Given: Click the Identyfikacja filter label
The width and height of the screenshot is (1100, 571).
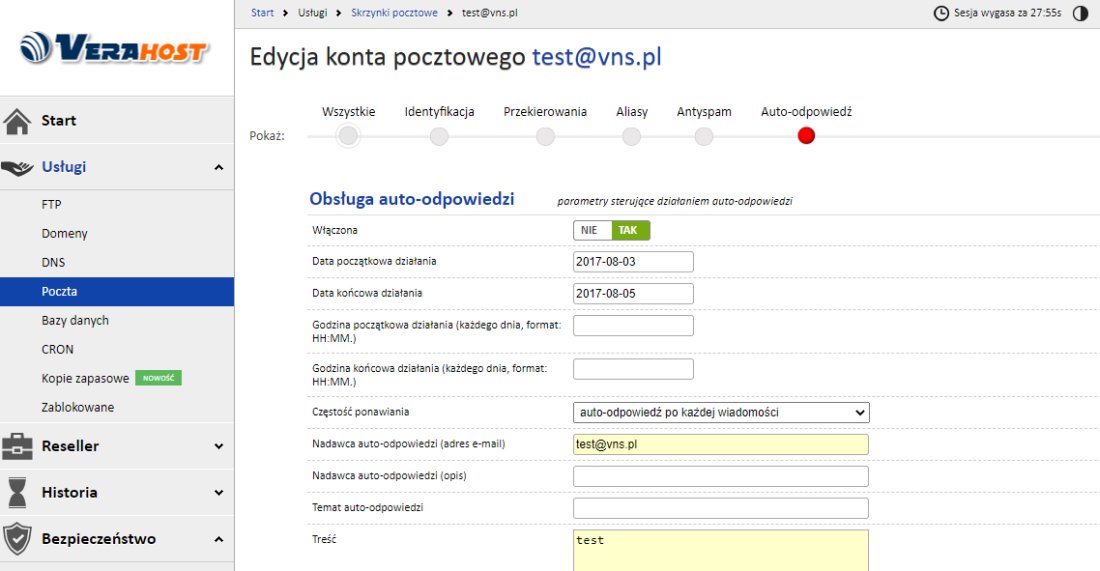Looking at the screenshot, I should pyautogui.click(x=439, y=112).
